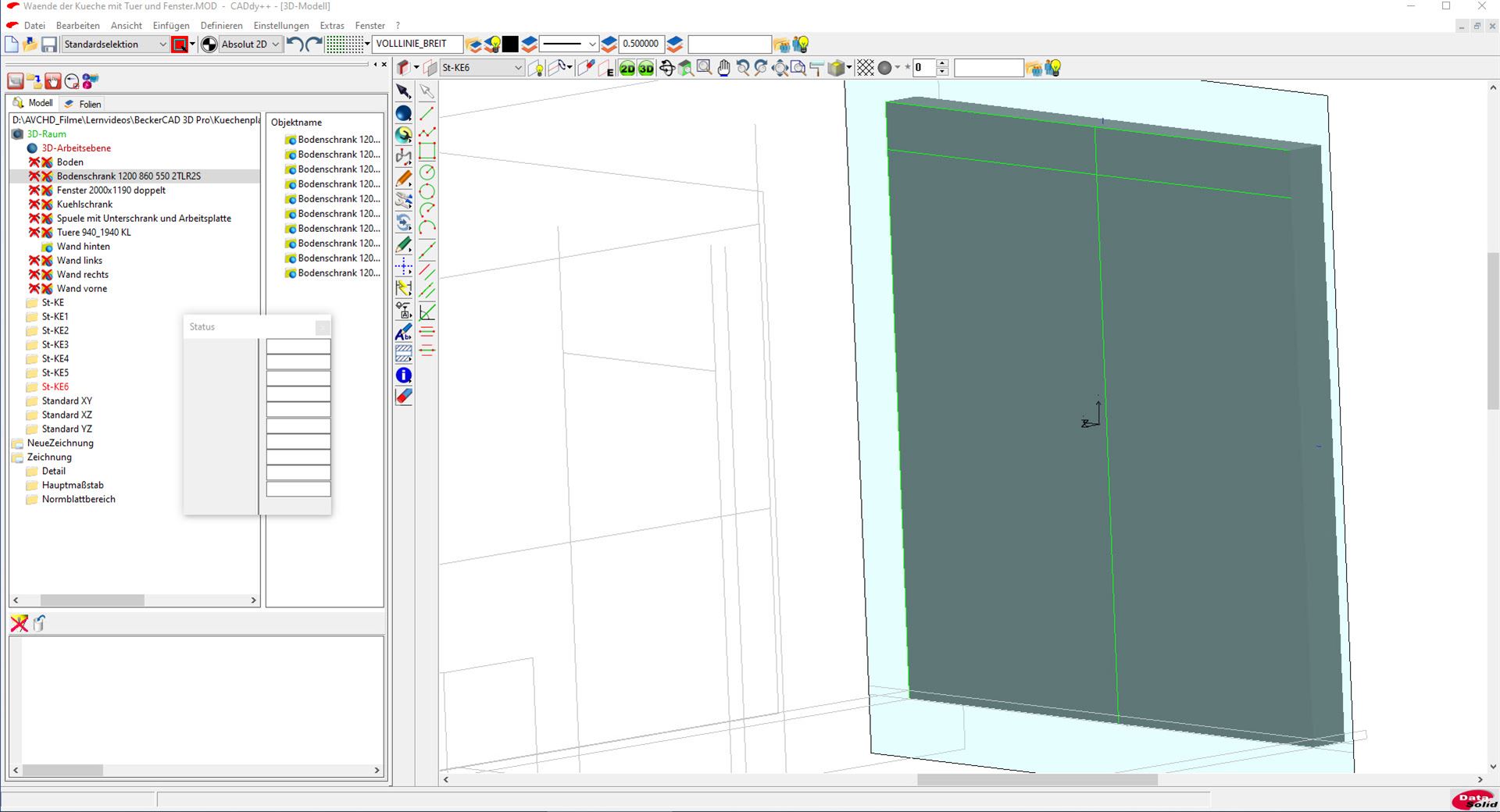The height and width of the screenshot is (812, 1500).
Task: Click the red hand icon in model panel
Action: tap(53, 81)
